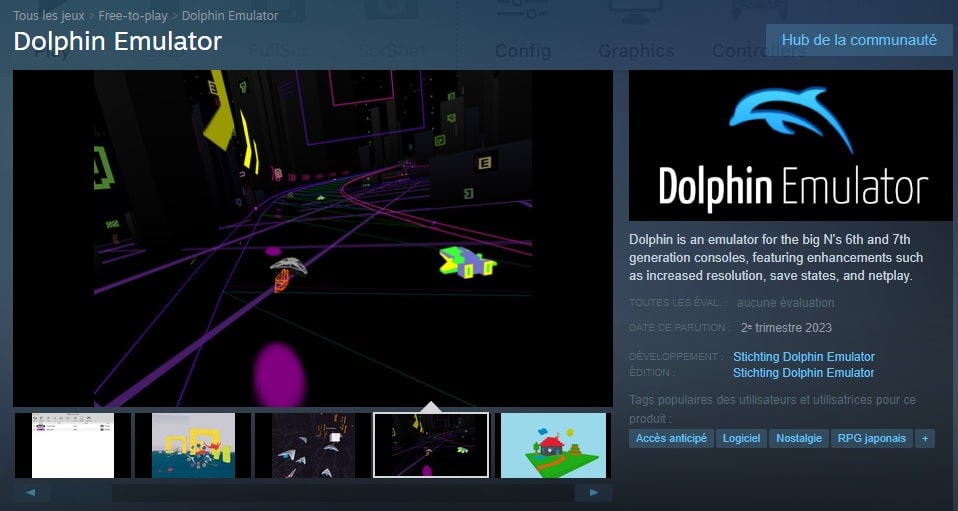Image resolution: width=958 pixels, height=511 pixels.
Task: Click right arrow of screenshot carousel
Action: pyautogui.click(x=593, y=493)
